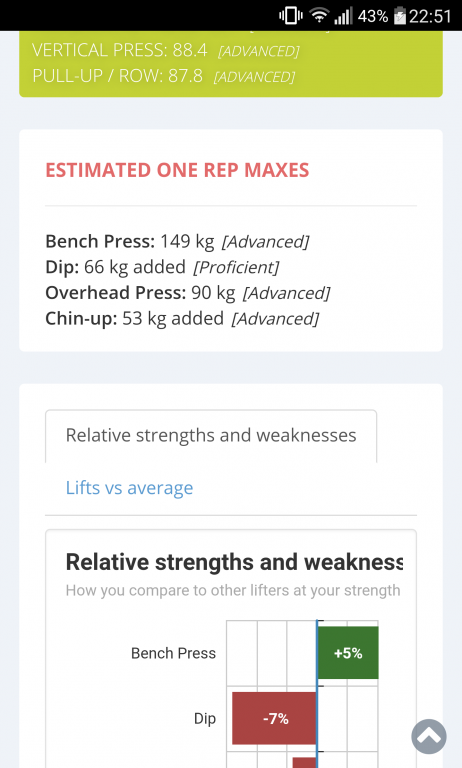462x768 pixels.
Task: Tap the 22:51 clock in status bar
Action: tap(430, 16)
